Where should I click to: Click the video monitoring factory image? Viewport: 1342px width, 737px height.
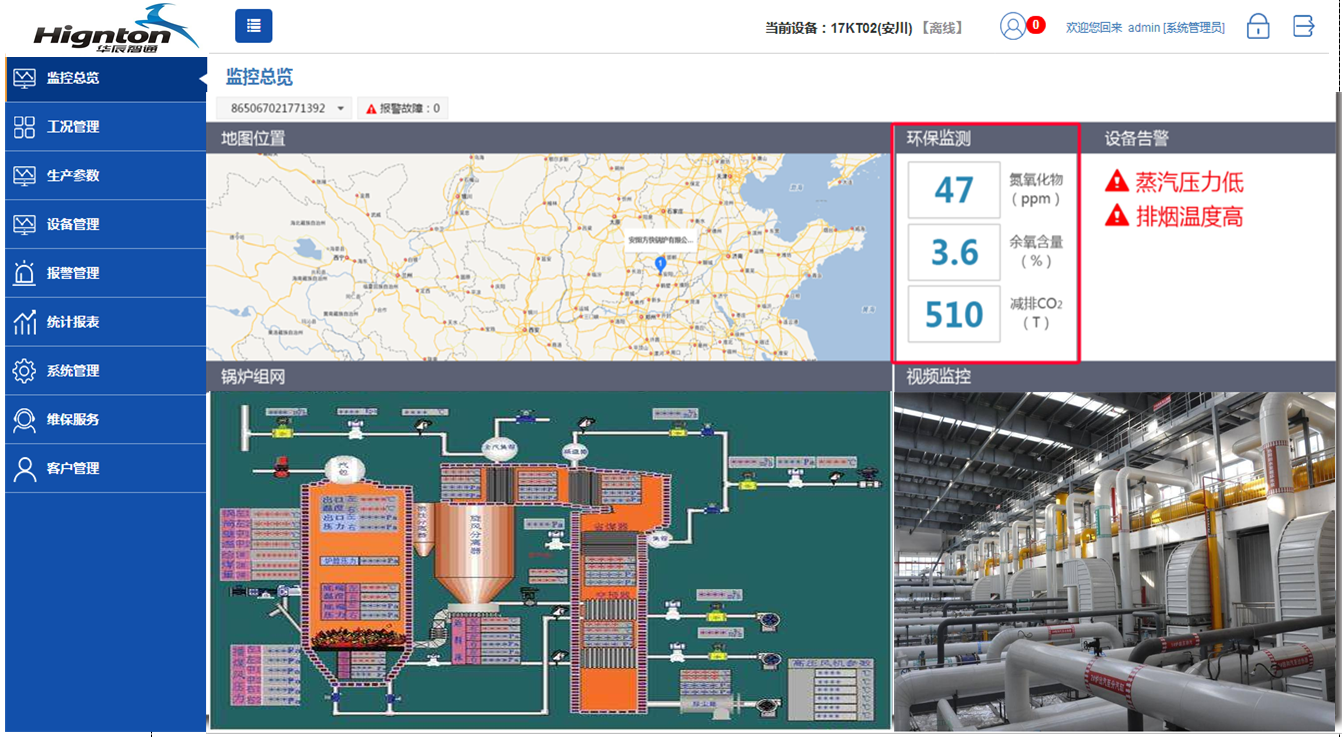[x=1114, y=561]
